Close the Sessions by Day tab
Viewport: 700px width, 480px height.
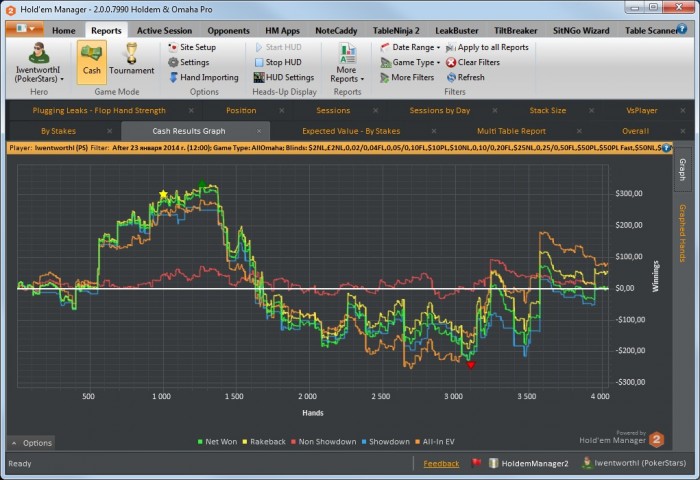click(x=495, y=111)
